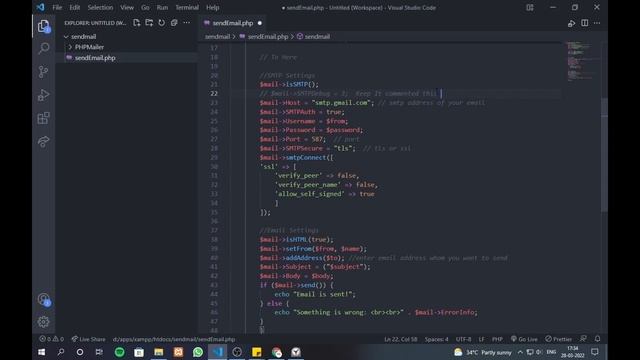The height and width of the screenshot is (360, 640).
Task: Open Spotify from the taskbar
Action: pos(120,352)
